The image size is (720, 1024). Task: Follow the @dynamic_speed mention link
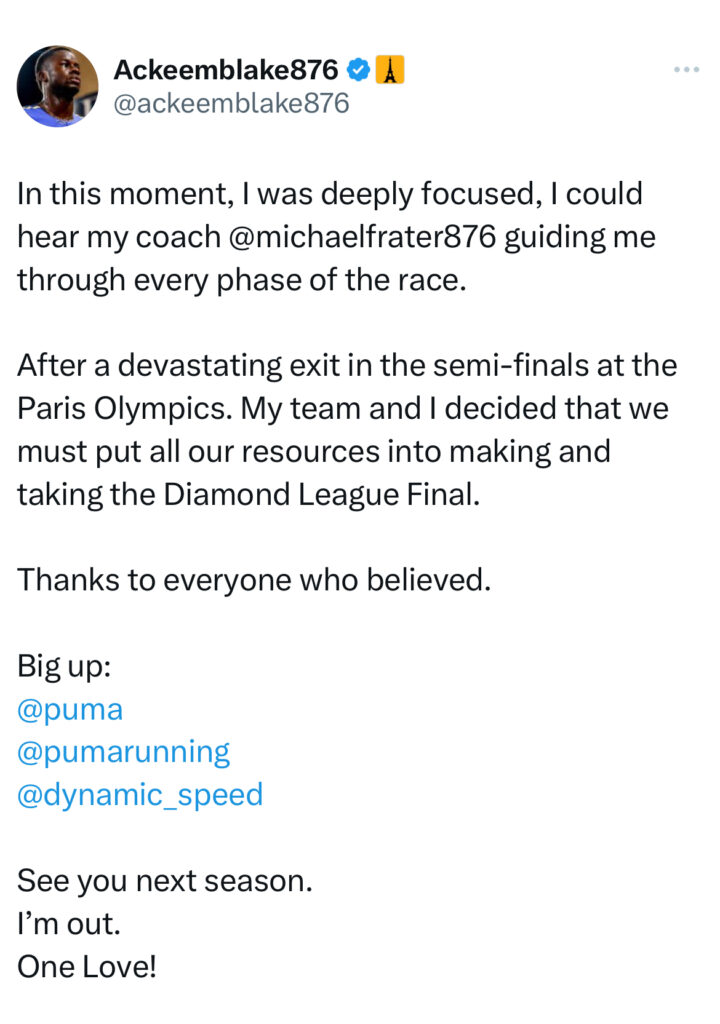coord(140,795)
